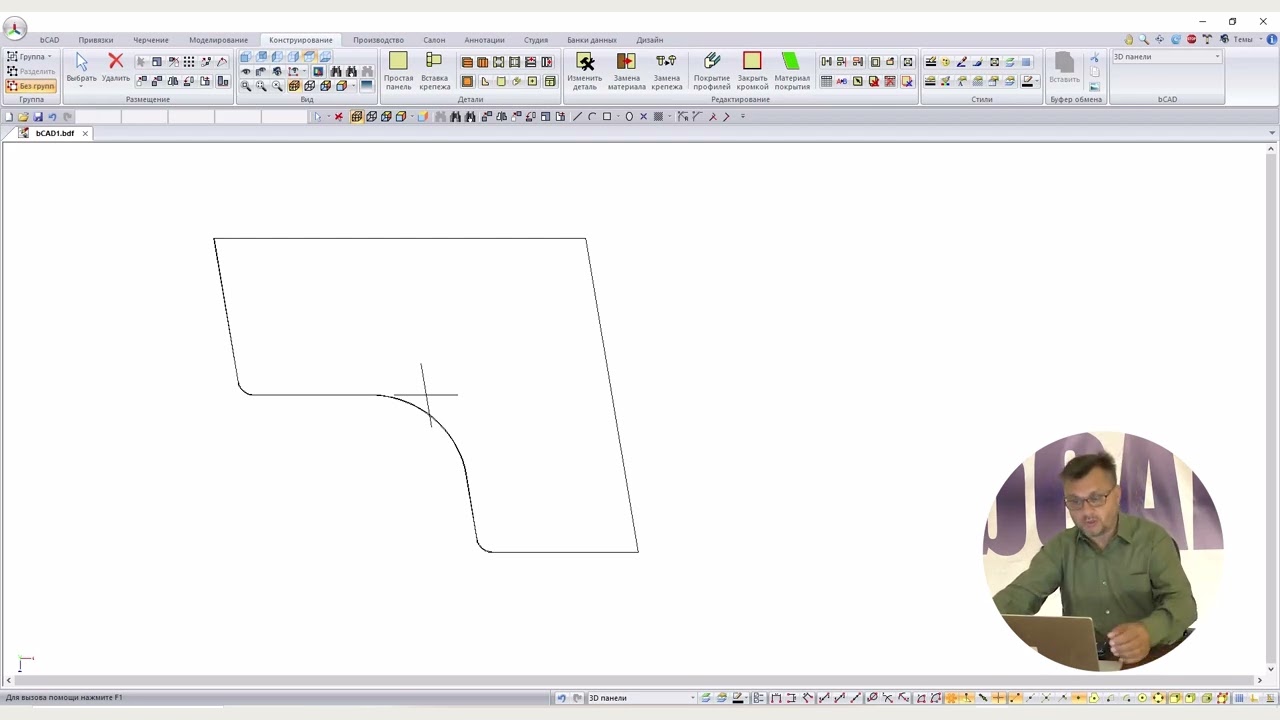Toggle the eye visibility icon in Вид group
Image resolution: width=1280 pixels, height=720 pixels.
click(245, 71)
